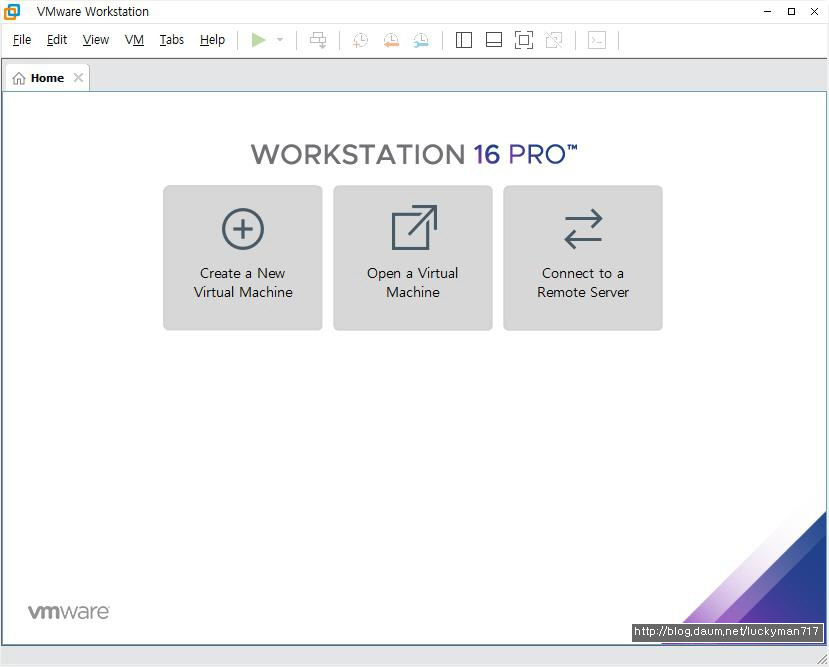Close the VMware Workstation window

coord(815,12)
